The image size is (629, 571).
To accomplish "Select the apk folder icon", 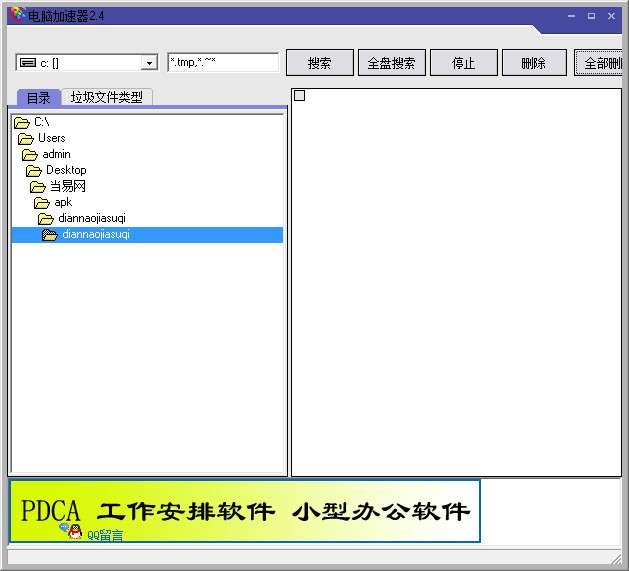I will pos(42,203).
